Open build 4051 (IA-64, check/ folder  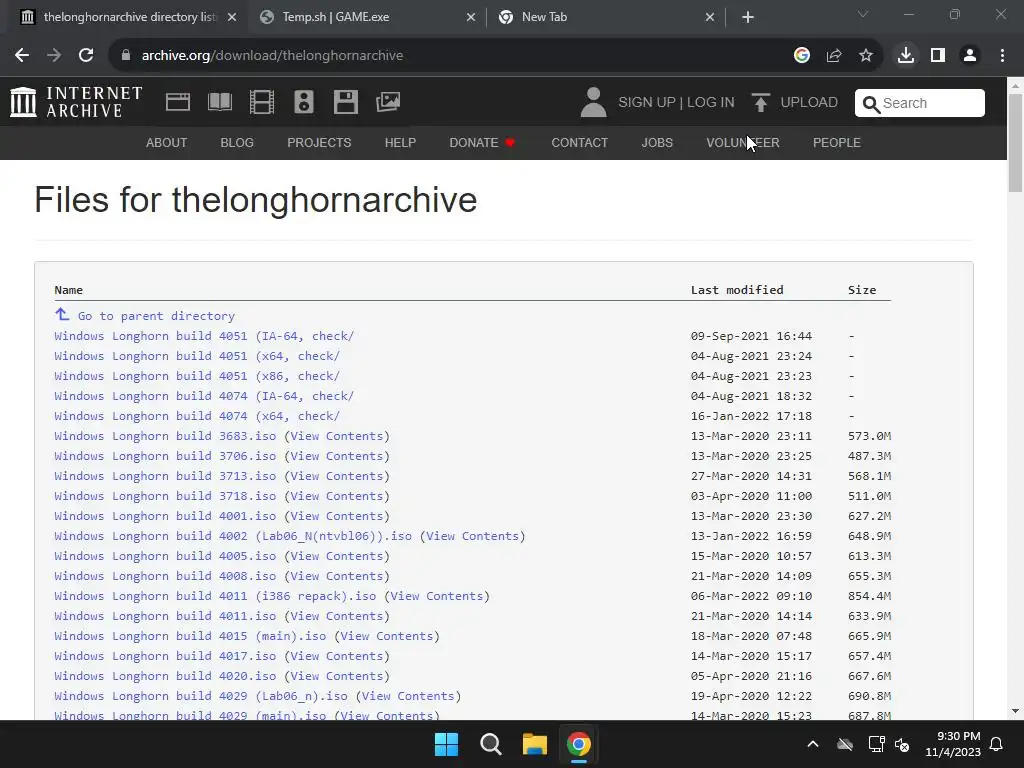click(204, 336)
